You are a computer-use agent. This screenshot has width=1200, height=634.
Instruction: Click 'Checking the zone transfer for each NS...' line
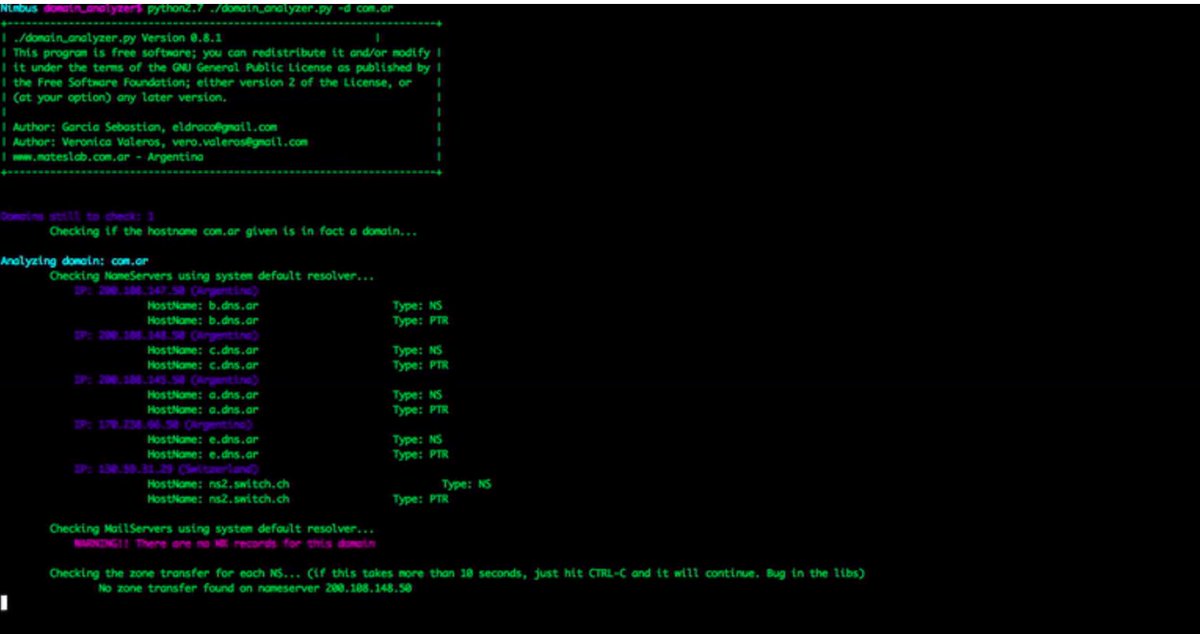(457, 573)
